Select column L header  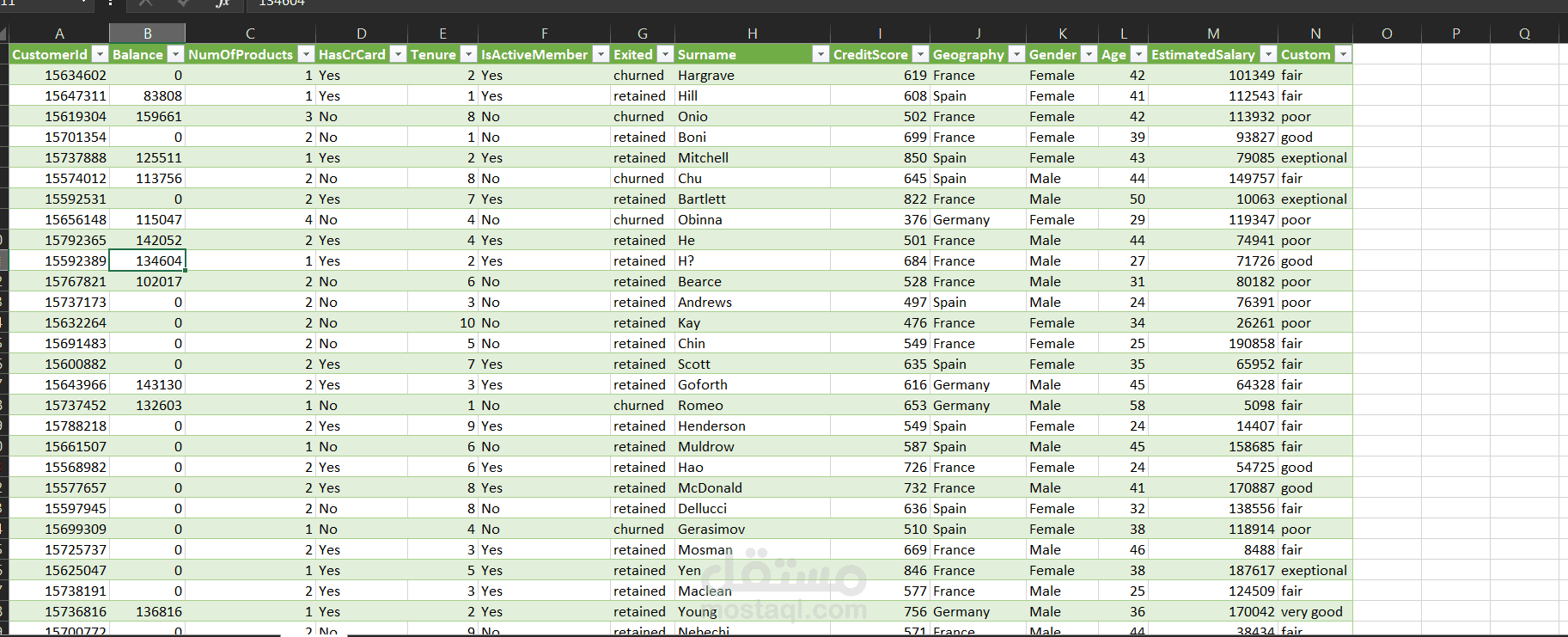[x=1123, y=34]
